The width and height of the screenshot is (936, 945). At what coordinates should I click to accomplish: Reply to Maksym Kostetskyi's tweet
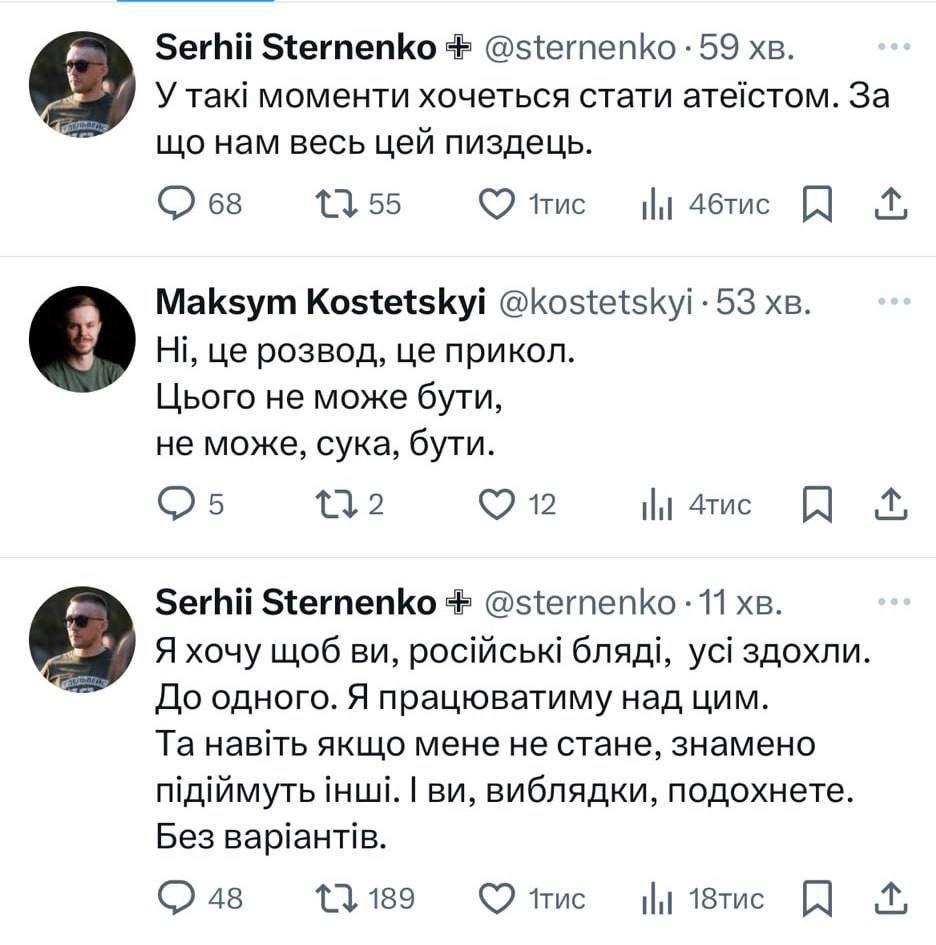click(x=178, y=505)
